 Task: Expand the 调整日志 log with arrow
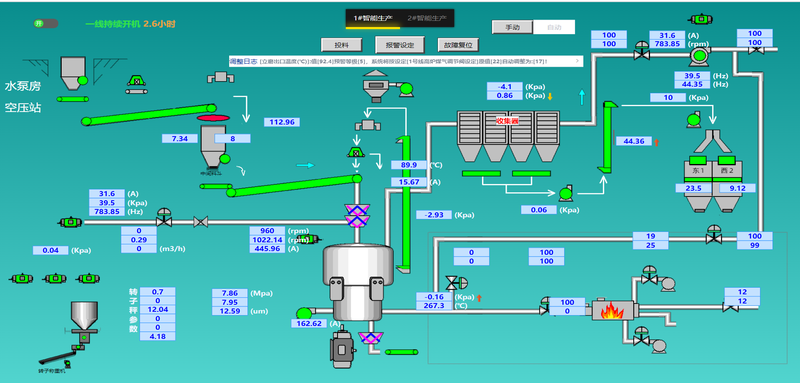578,61
